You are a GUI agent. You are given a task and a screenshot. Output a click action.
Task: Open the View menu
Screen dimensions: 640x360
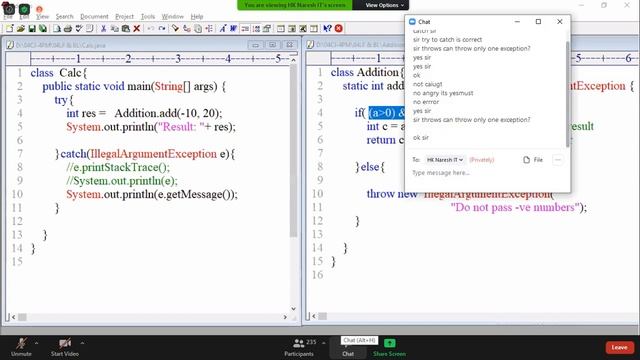pyautogui.click(x=42, y=17)
